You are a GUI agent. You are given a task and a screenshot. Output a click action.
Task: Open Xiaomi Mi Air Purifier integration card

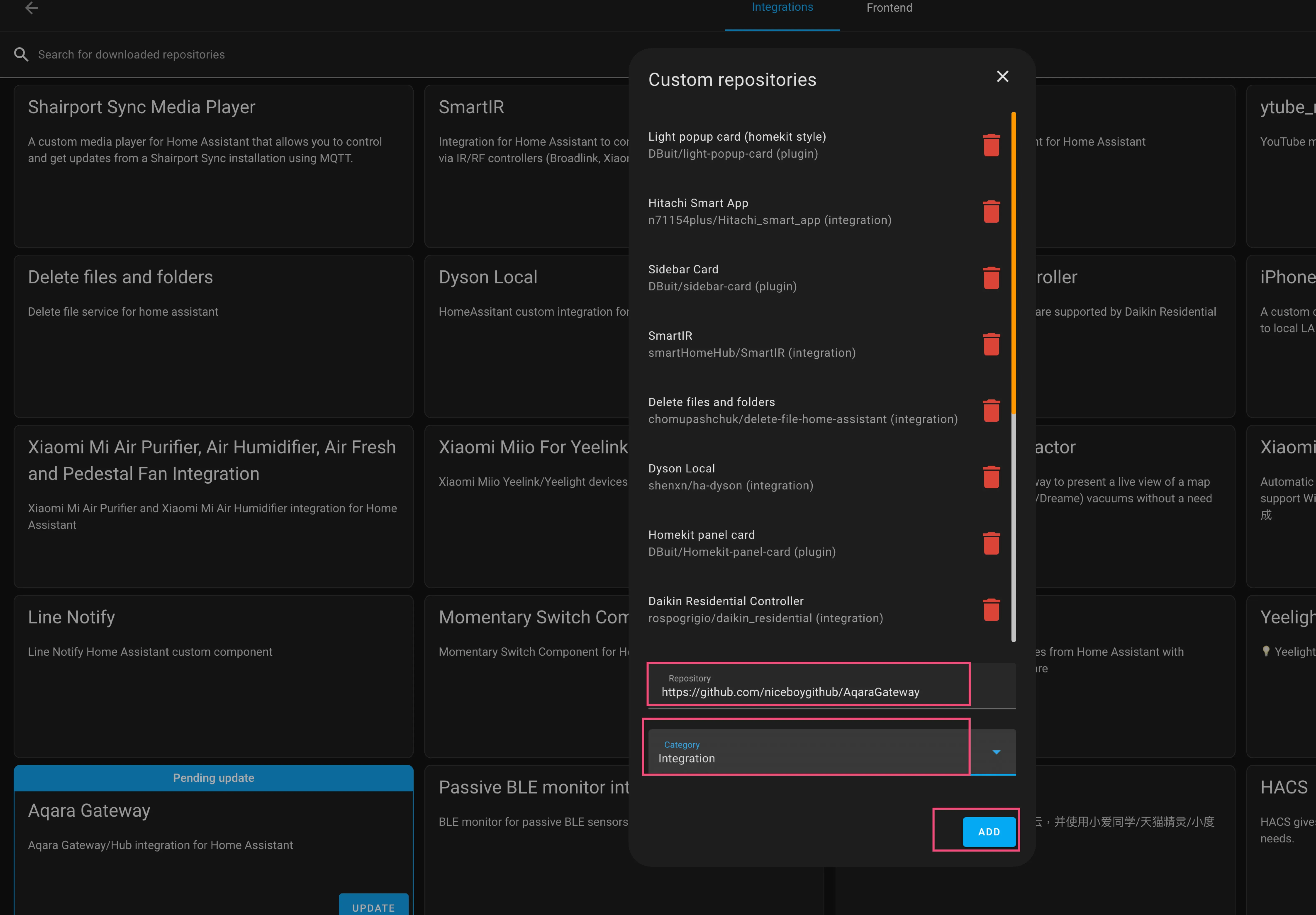[213, 506]
